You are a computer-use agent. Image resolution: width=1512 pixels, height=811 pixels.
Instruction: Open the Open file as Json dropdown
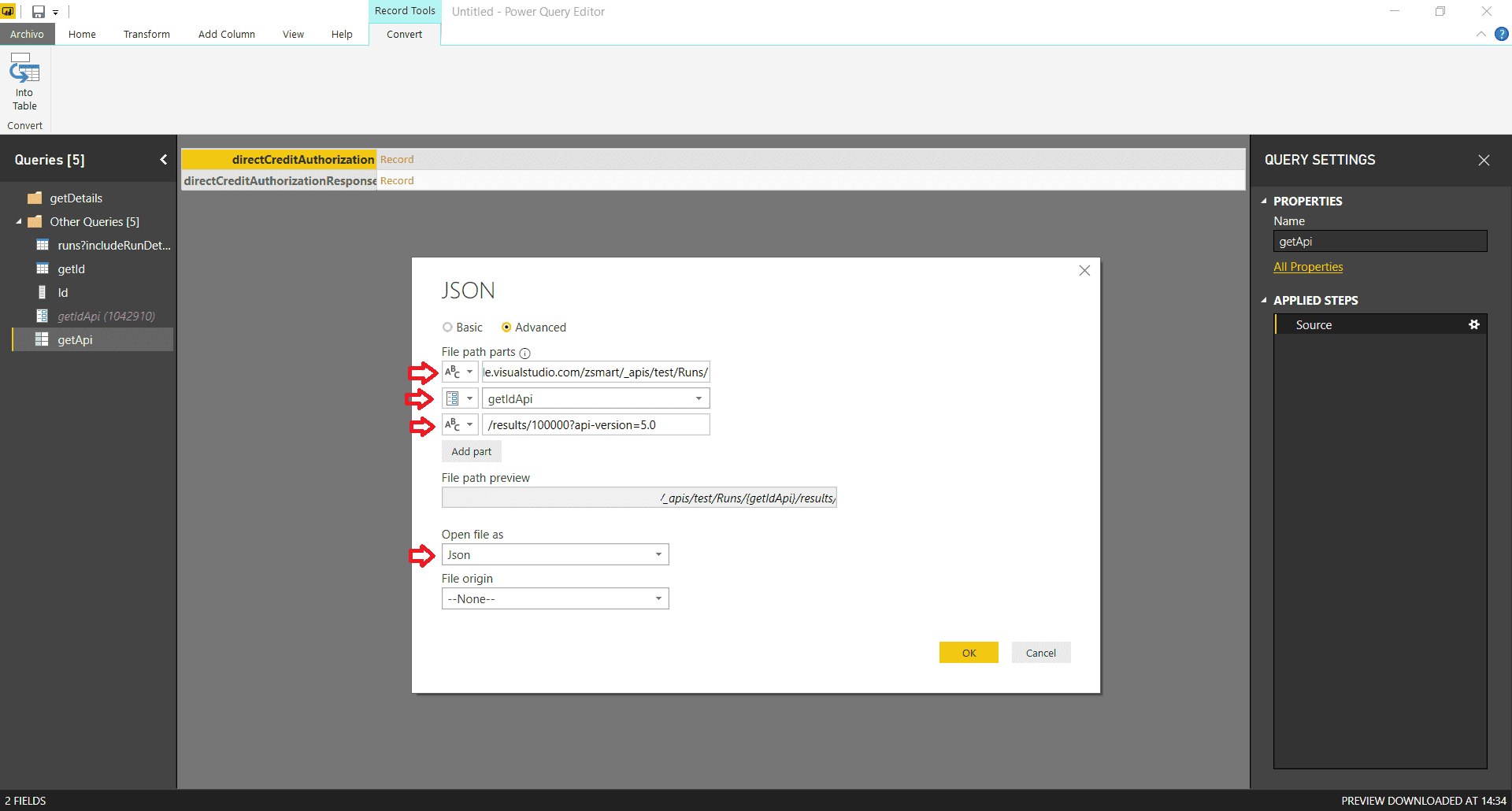[x=658, y=554]
